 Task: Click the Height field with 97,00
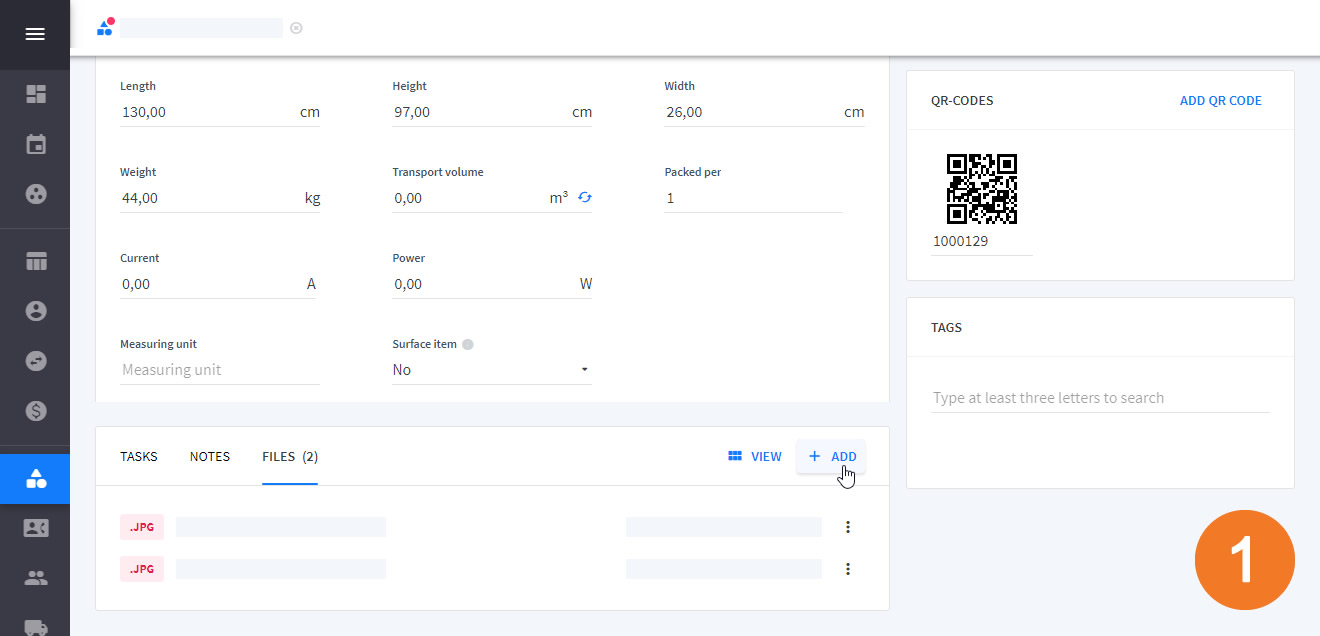(492, 112)
